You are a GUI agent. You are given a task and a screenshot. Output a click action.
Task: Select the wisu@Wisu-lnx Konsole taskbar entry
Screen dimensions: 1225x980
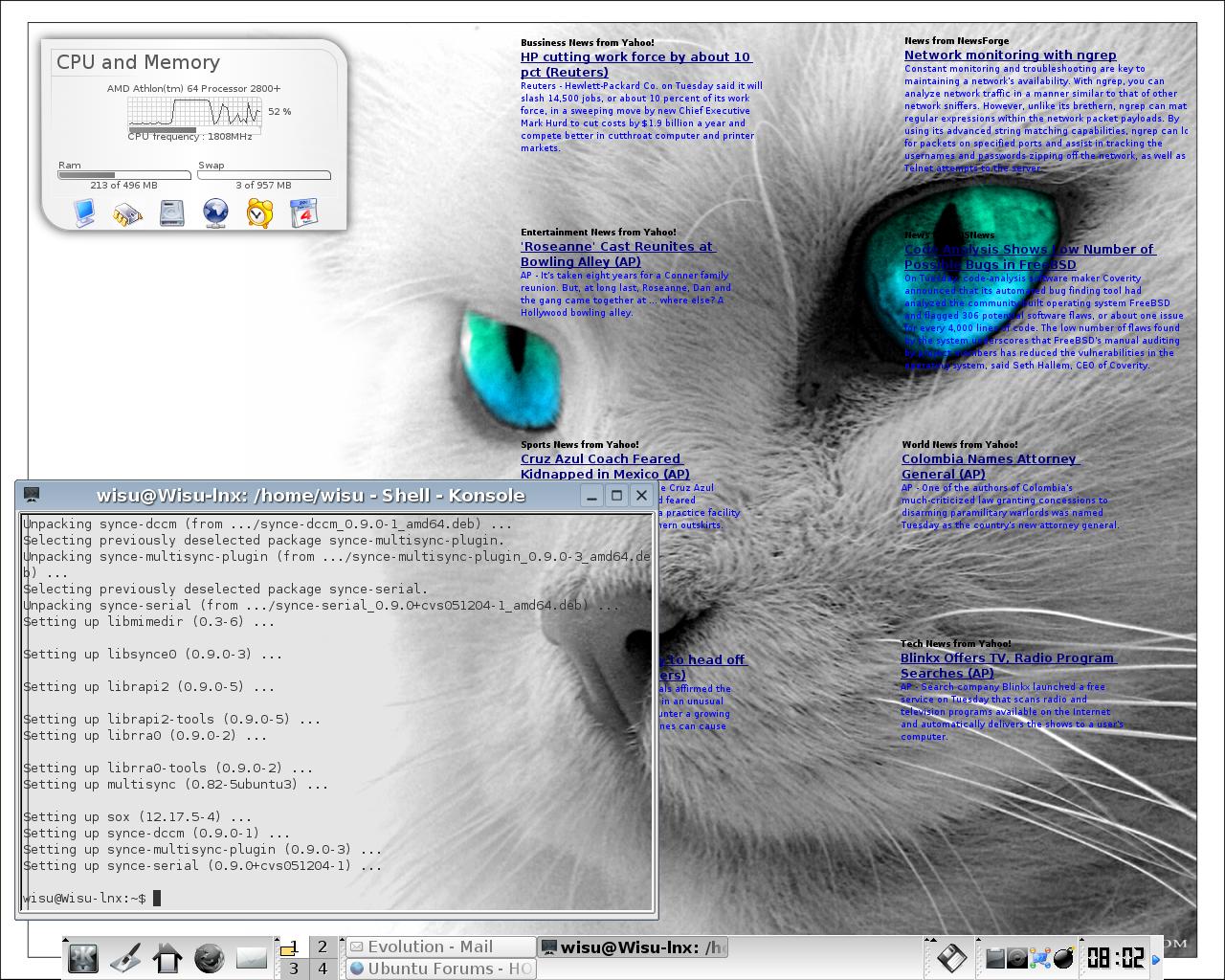pyautogui.click(x=633, y=947)
